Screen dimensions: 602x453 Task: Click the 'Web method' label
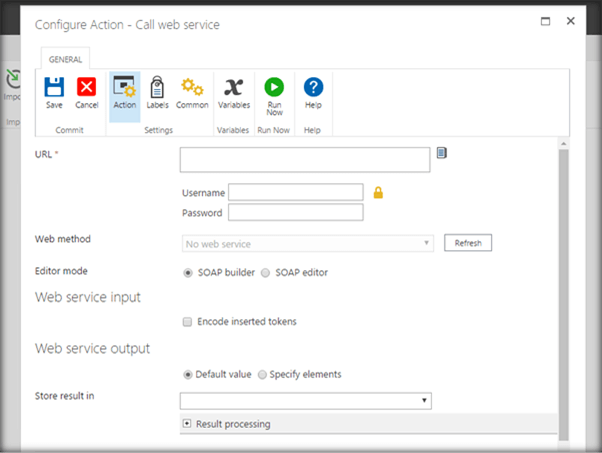pyautogui.click(x=63, y=239)
